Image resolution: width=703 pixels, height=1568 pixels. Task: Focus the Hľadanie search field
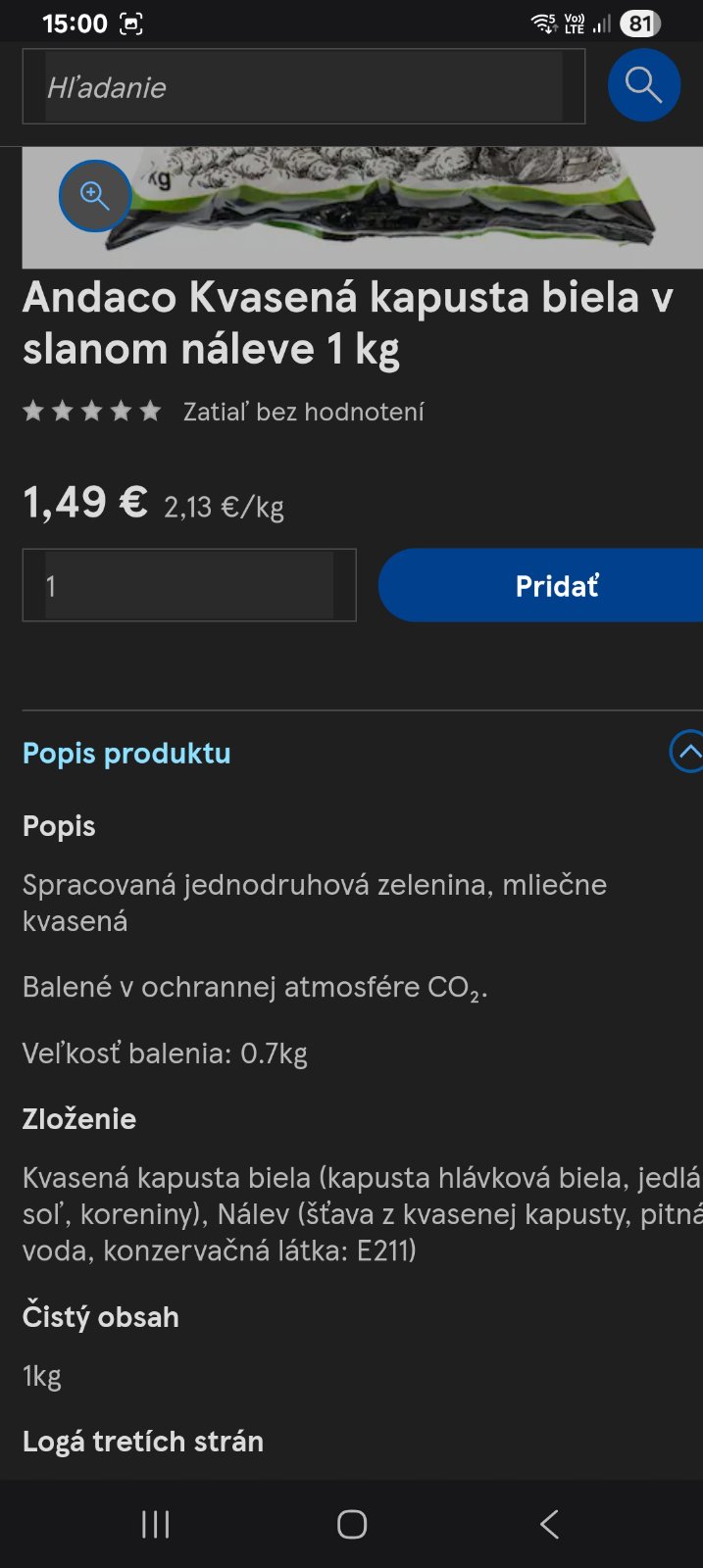coord(303,87)
